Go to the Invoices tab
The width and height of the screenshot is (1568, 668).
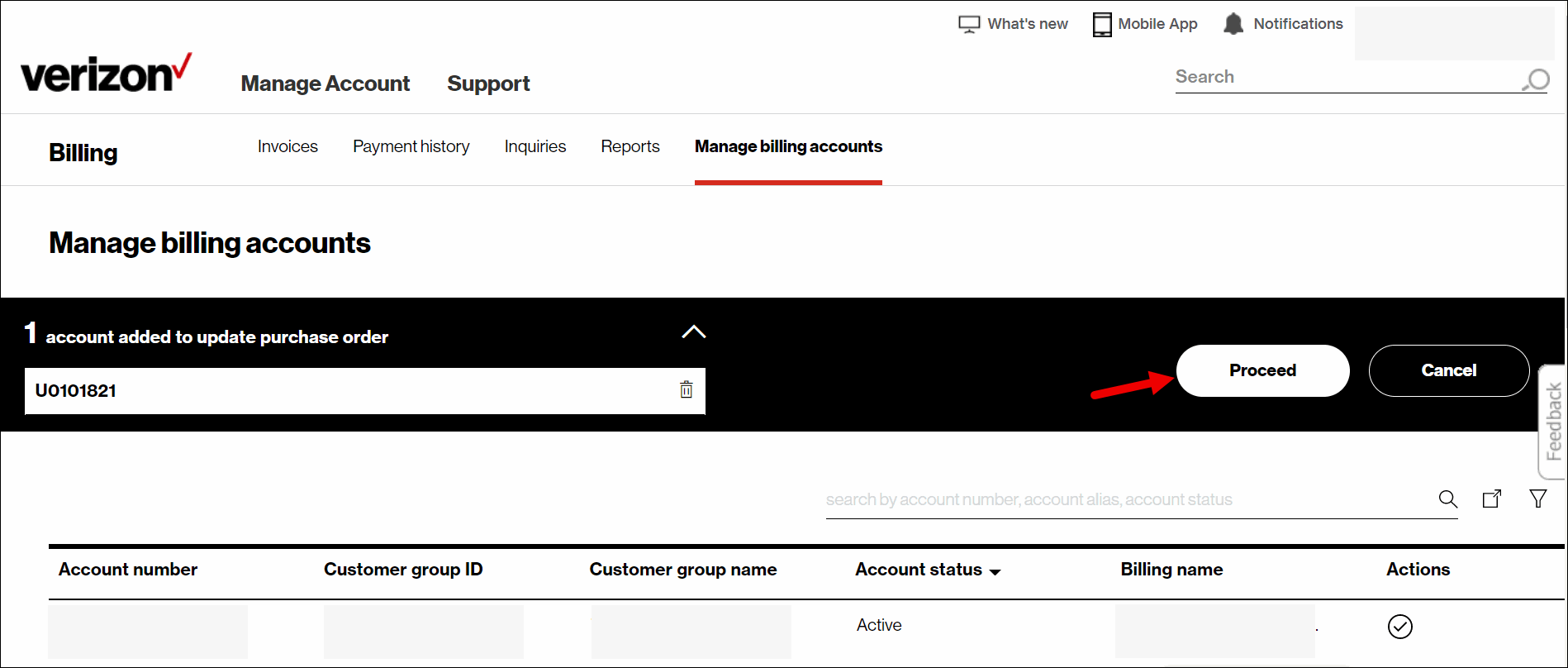[287, 146]
